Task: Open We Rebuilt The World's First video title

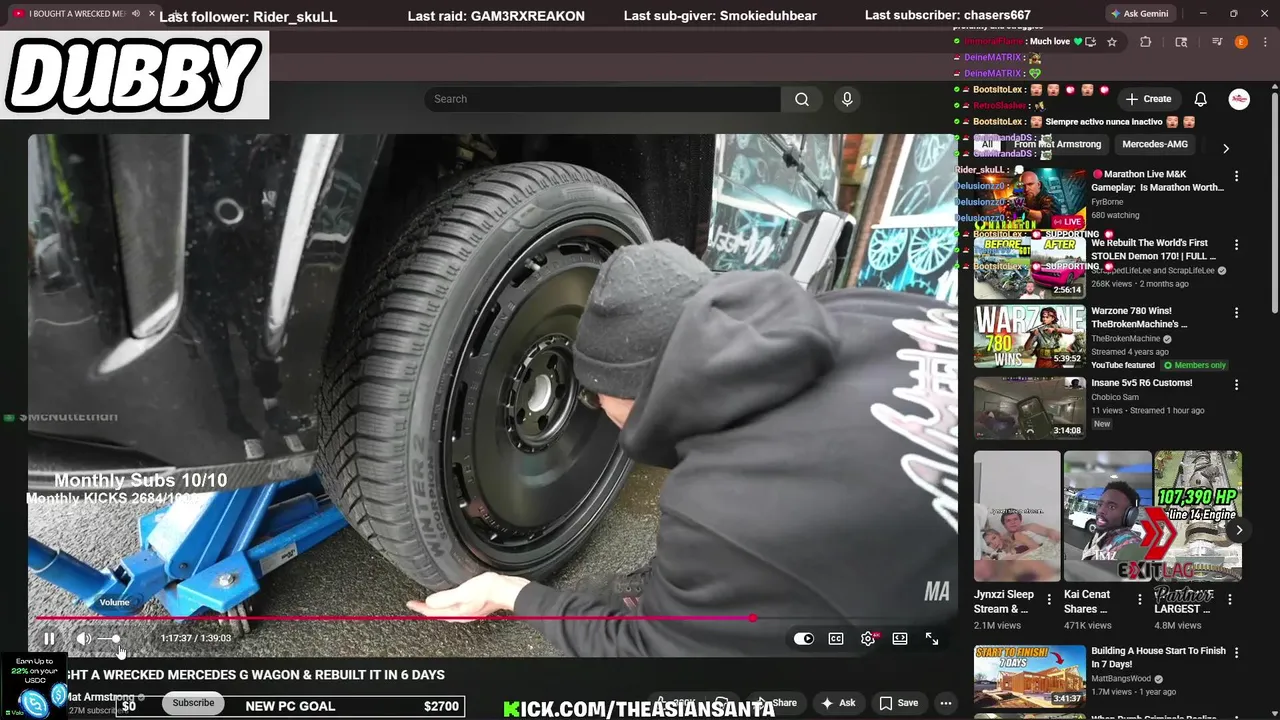Action: pyautogui.click(x=1153, y=249)
